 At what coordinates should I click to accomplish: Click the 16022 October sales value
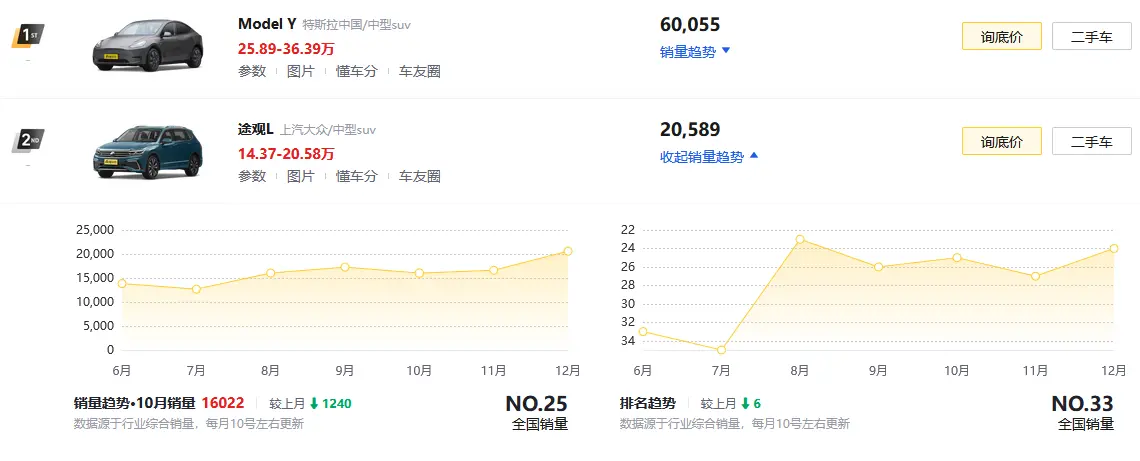[x=222, y=404]
